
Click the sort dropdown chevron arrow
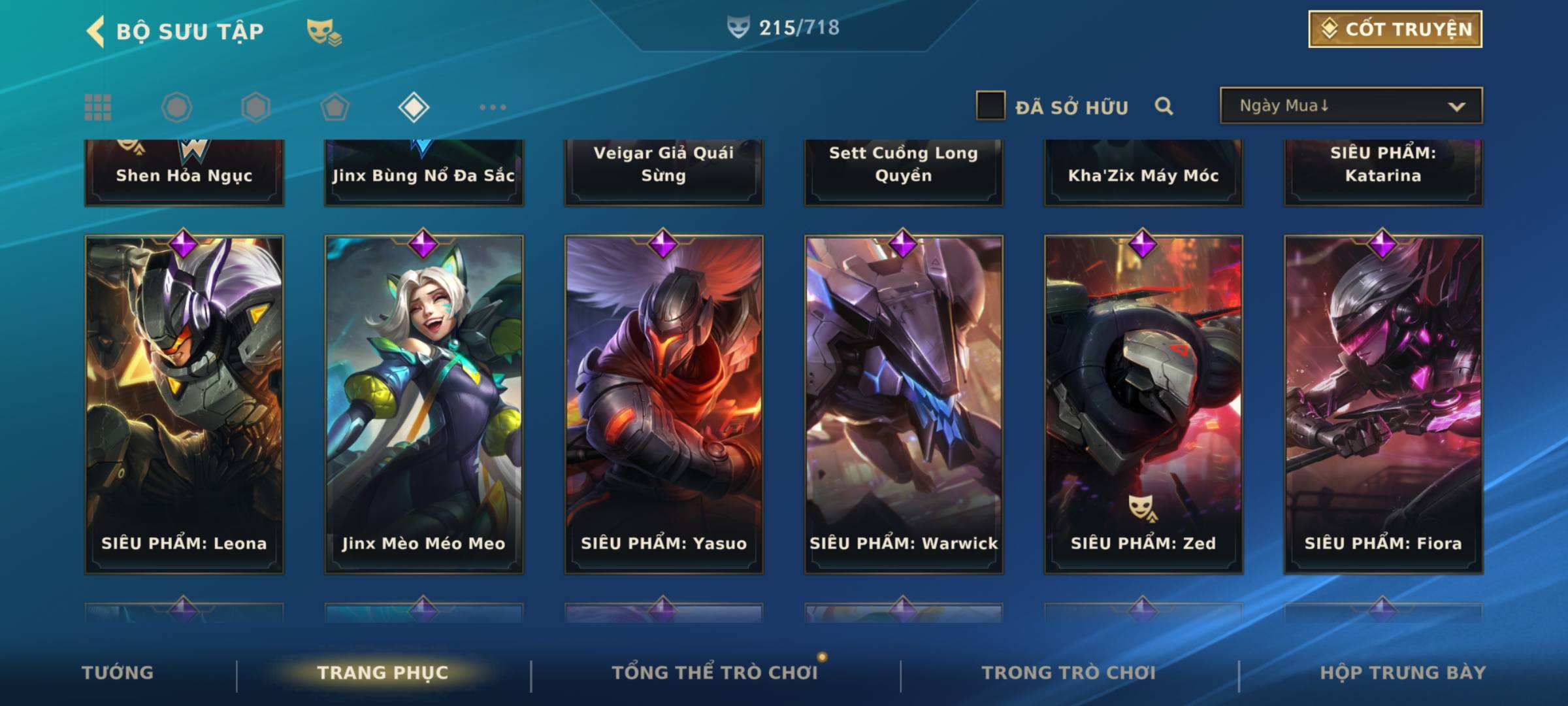coord(1456,107)
